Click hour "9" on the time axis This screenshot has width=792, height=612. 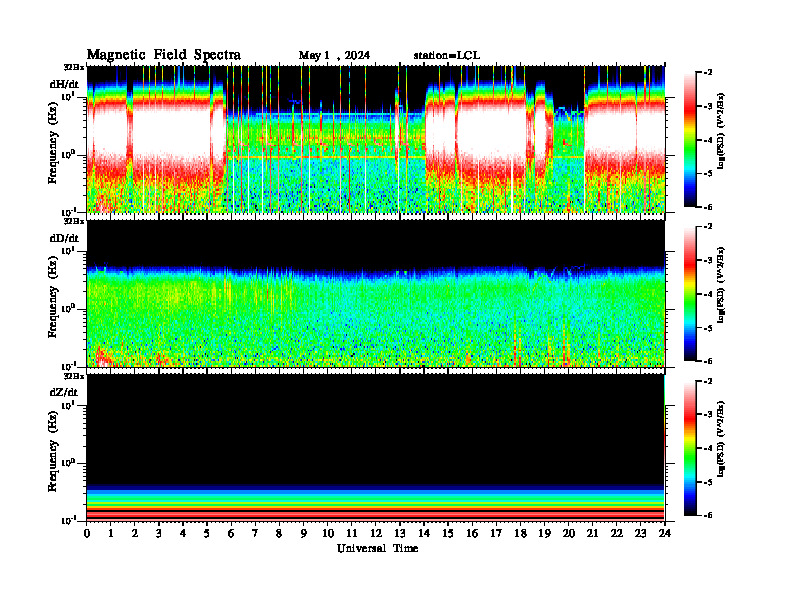point(304,533)
